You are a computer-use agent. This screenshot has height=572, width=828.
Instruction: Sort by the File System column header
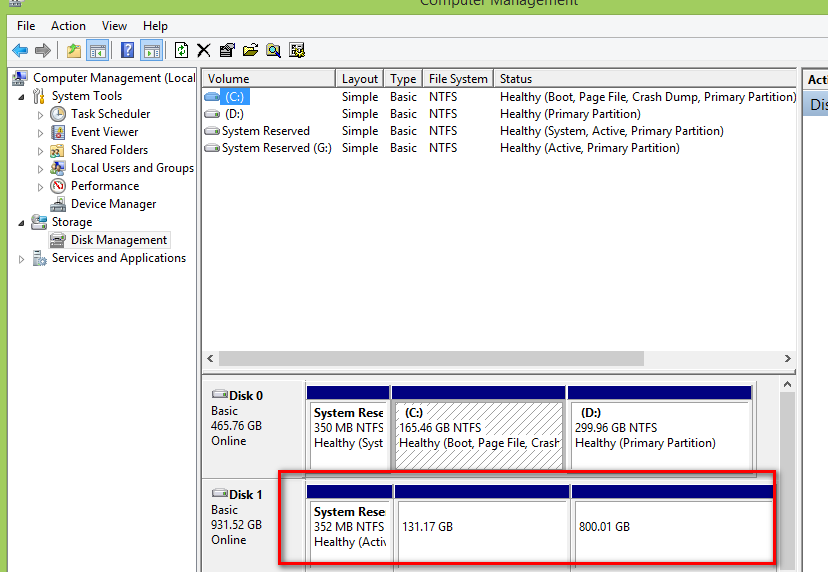458,79
